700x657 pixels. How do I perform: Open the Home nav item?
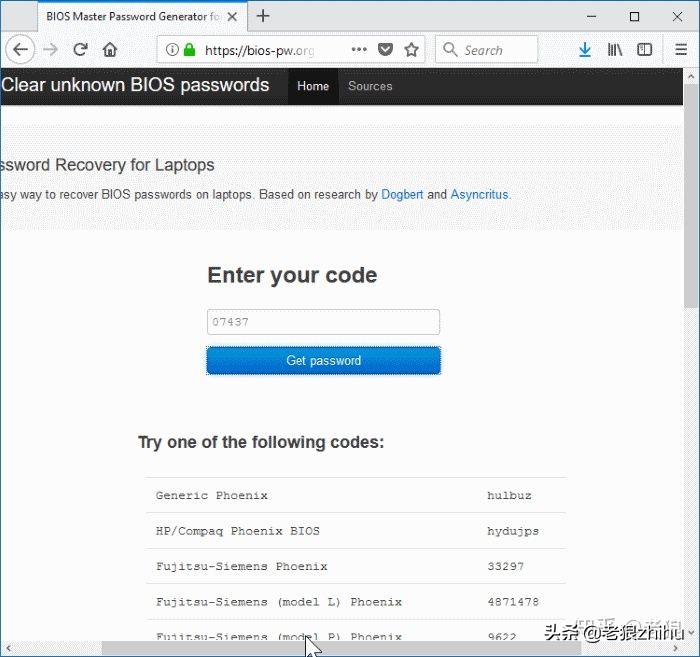pos(313,87)
